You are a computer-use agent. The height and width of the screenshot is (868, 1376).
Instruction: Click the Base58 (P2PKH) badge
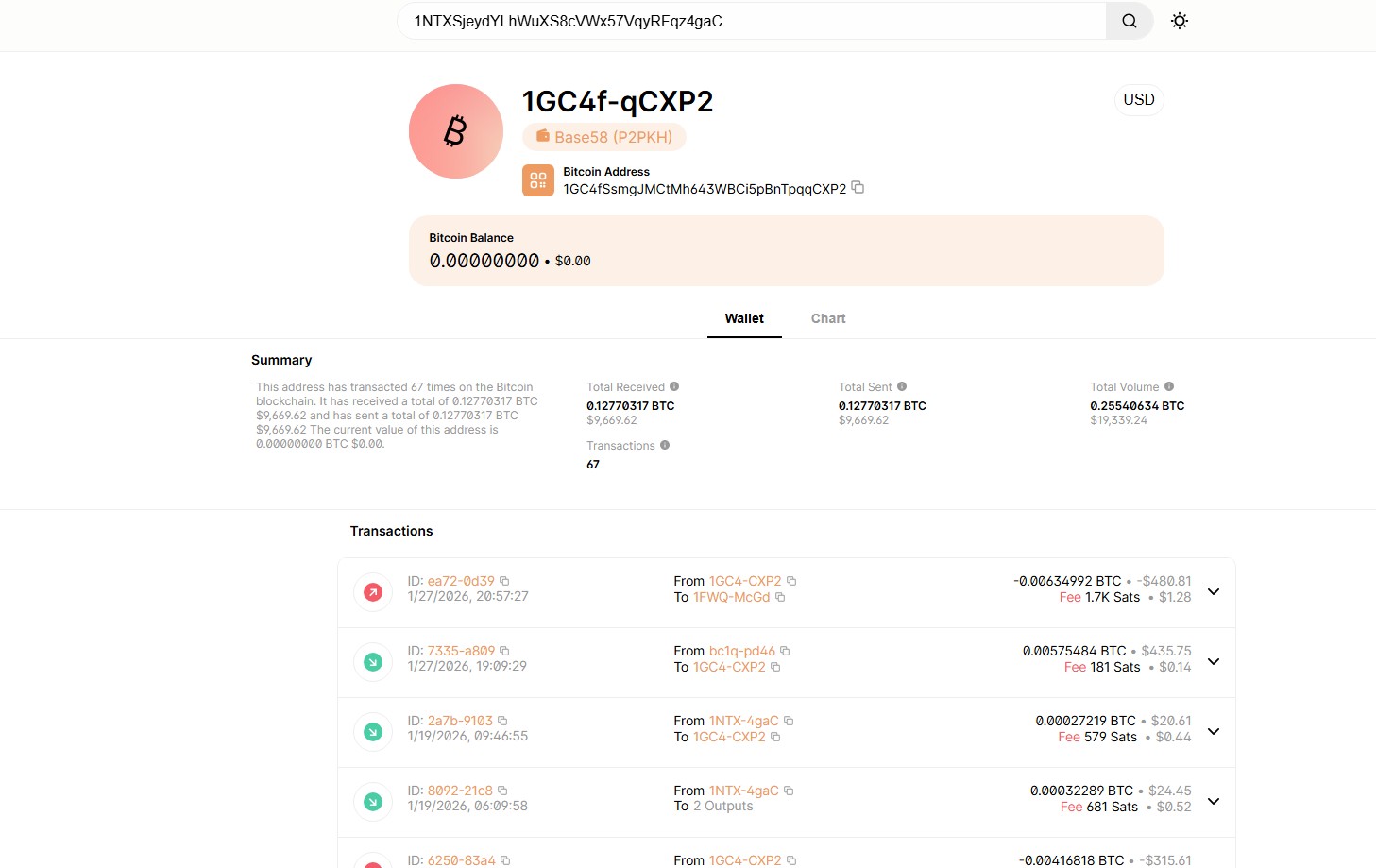coord(604,137)
